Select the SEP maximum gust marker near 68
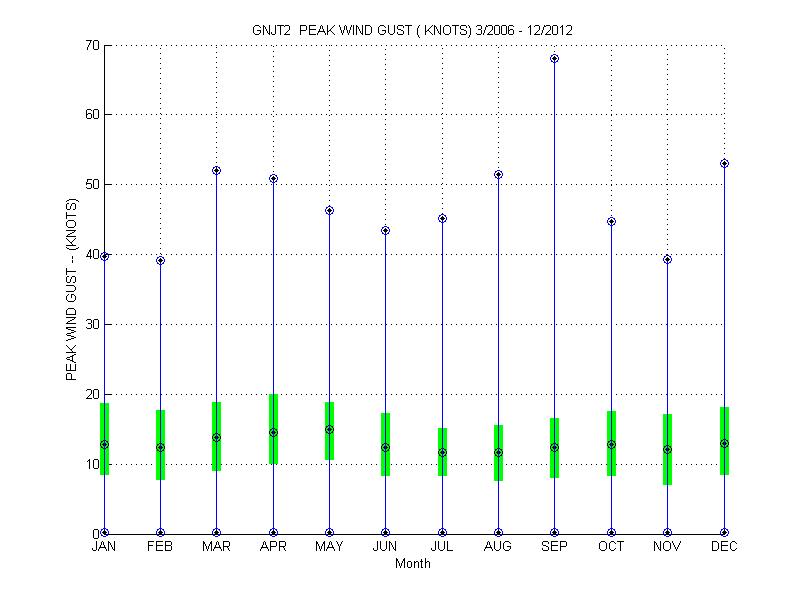Viewport: 800px width, 600px height. point(555,59)
